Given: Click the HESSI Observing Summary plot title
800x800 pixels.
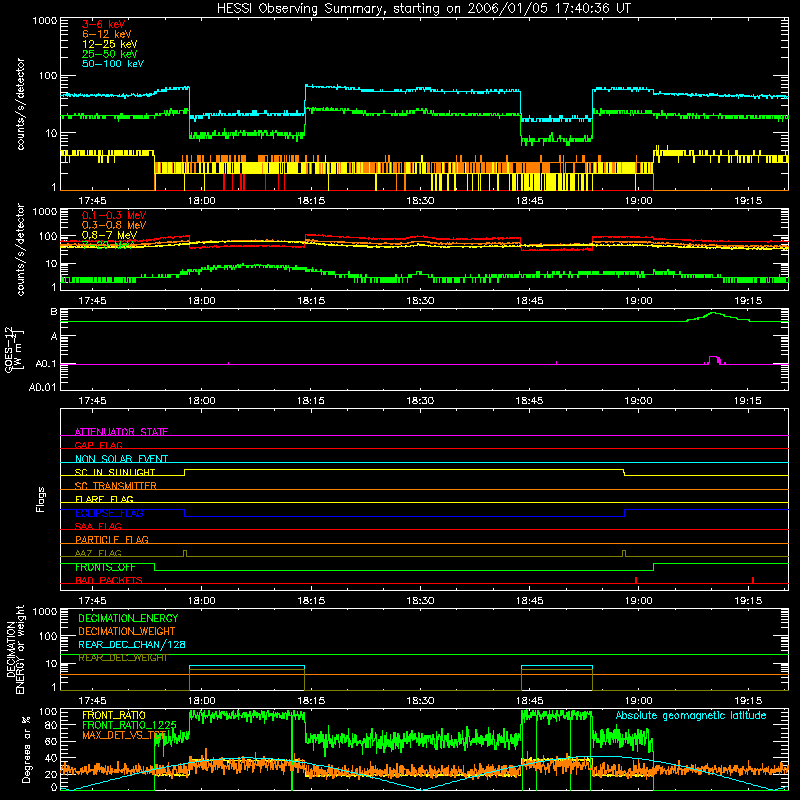Looking at the screenshot, I should (x=423, y=8).
